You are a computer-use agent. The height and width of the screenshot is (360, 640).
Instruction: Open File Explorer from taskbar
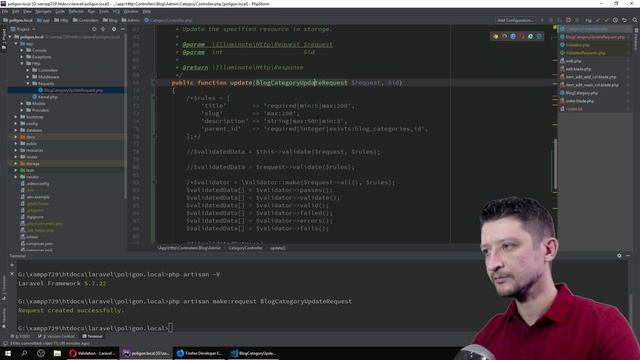(x=57, y=353)
